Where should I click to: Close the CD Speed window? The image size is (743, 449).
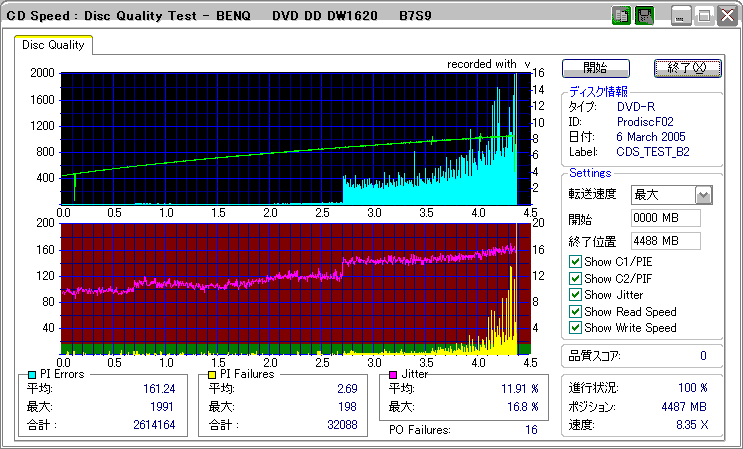click(727, 16)
